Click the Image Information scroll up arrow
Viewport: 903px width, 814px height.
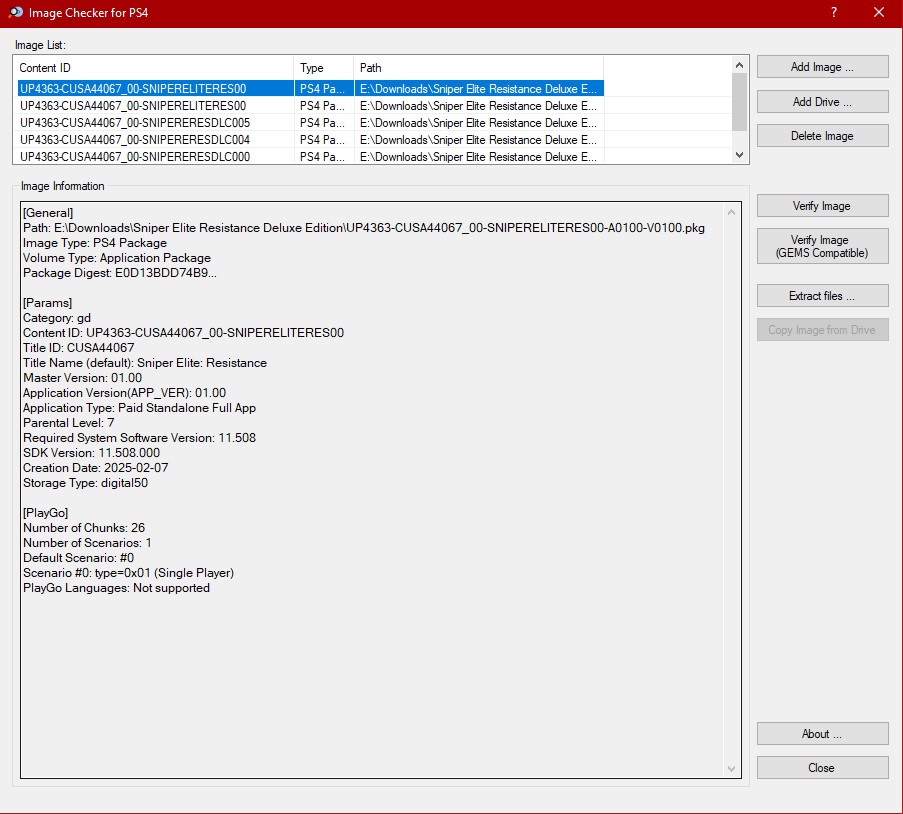tap(731, 212)
